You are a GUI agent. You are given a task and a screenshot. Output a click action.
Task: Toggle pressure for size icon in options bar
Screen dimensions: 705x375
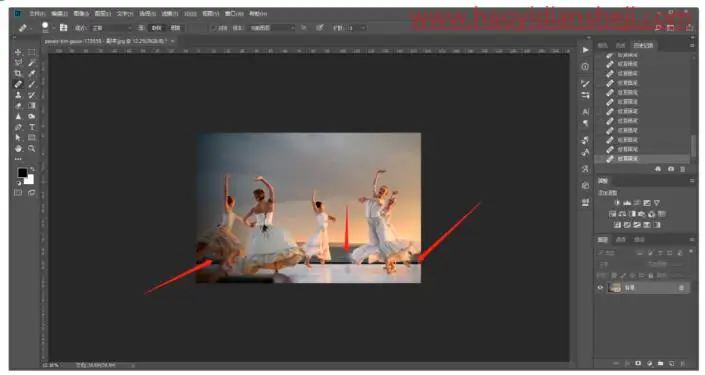pos(320,28)
